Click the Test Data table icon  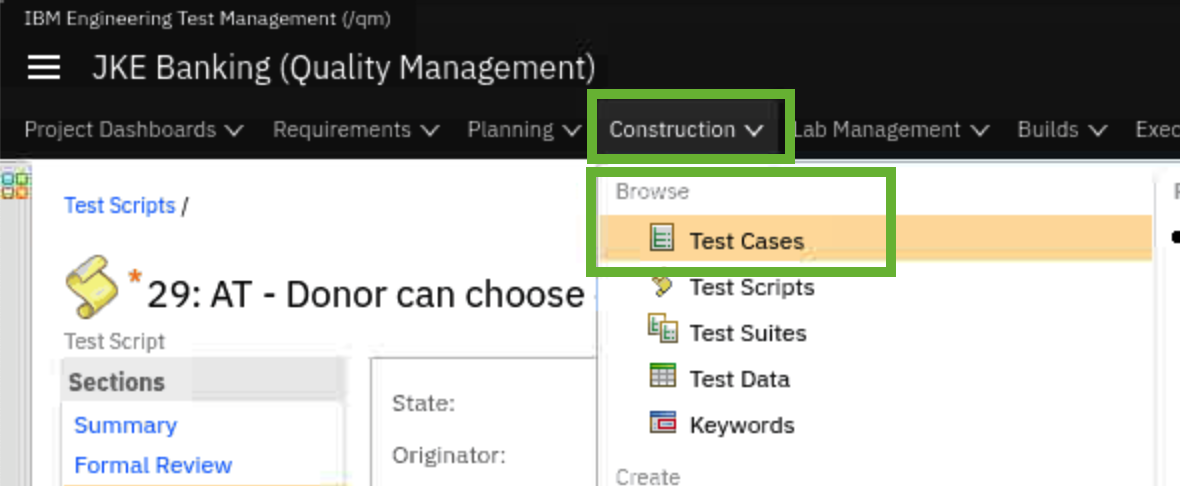pos(662,377)
